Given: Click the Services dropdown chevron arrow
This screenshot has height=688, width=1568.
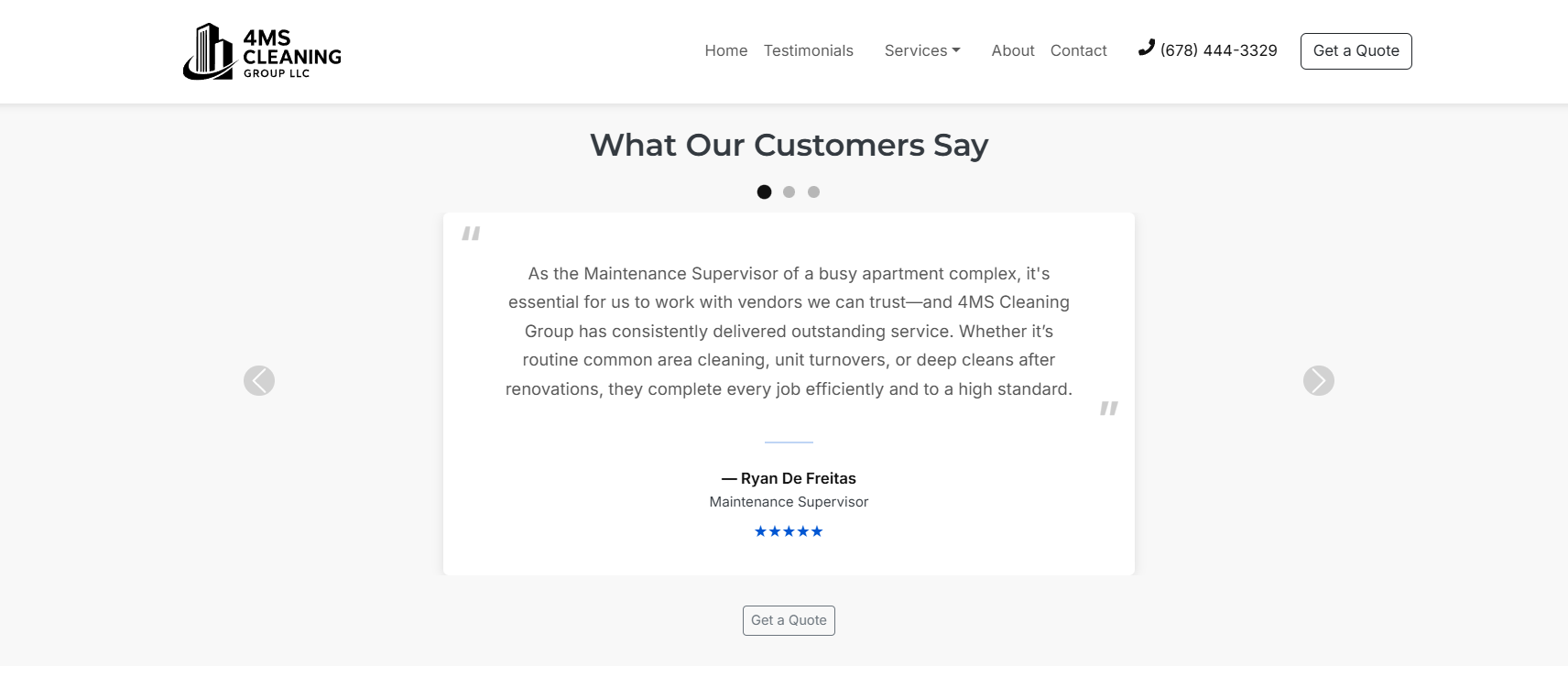Looking at the screenshot, I should [956, 50].
